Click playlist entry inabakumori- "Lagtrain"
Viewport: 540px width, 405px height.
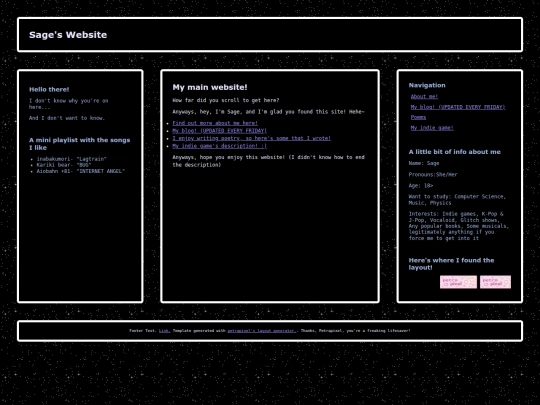[x=72, y=159]
